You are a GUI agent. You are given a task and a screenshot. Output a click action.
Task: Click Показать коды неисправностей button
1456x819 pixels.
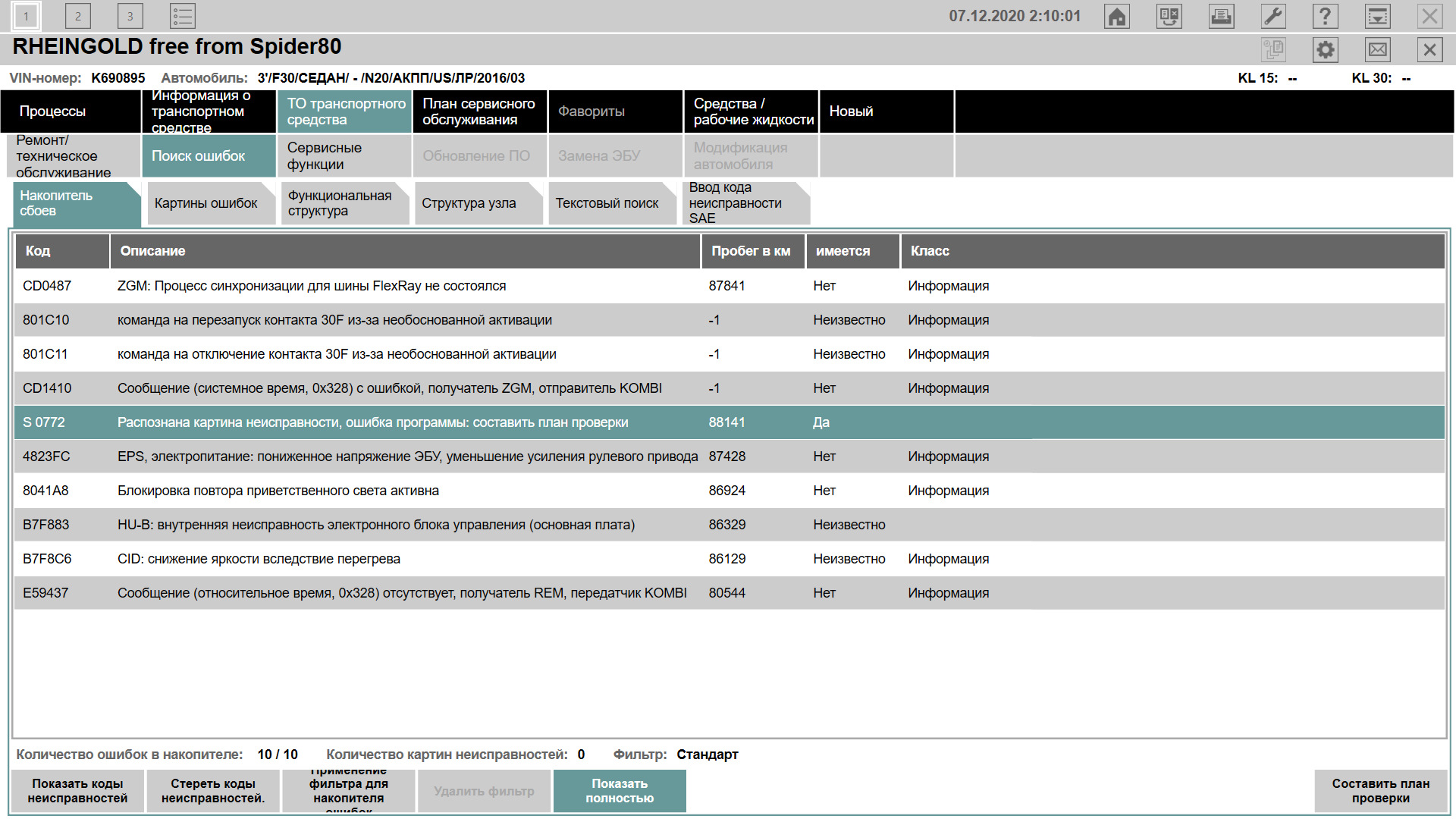(x=77, y=791)
